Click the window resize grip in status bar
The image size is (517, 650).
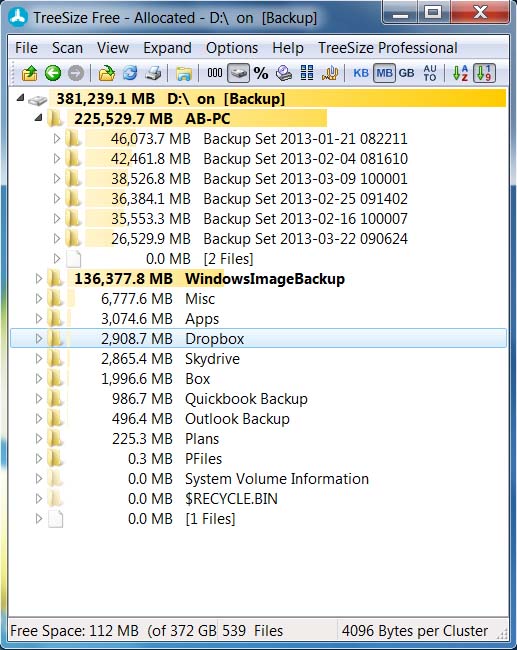(502, 634)
